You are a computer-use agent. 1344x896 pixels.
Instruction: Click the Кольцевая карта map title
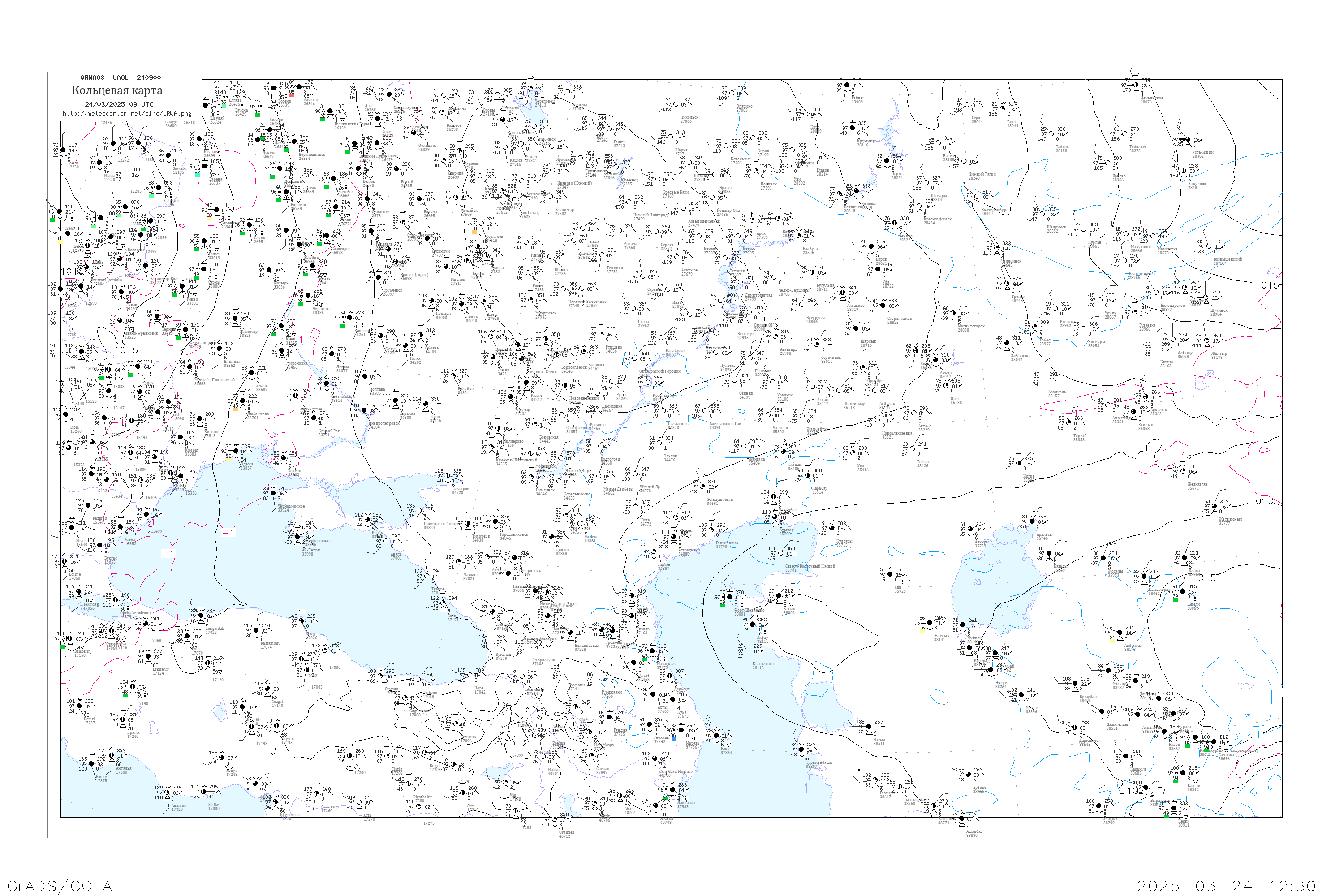click(x=117, y=90)
